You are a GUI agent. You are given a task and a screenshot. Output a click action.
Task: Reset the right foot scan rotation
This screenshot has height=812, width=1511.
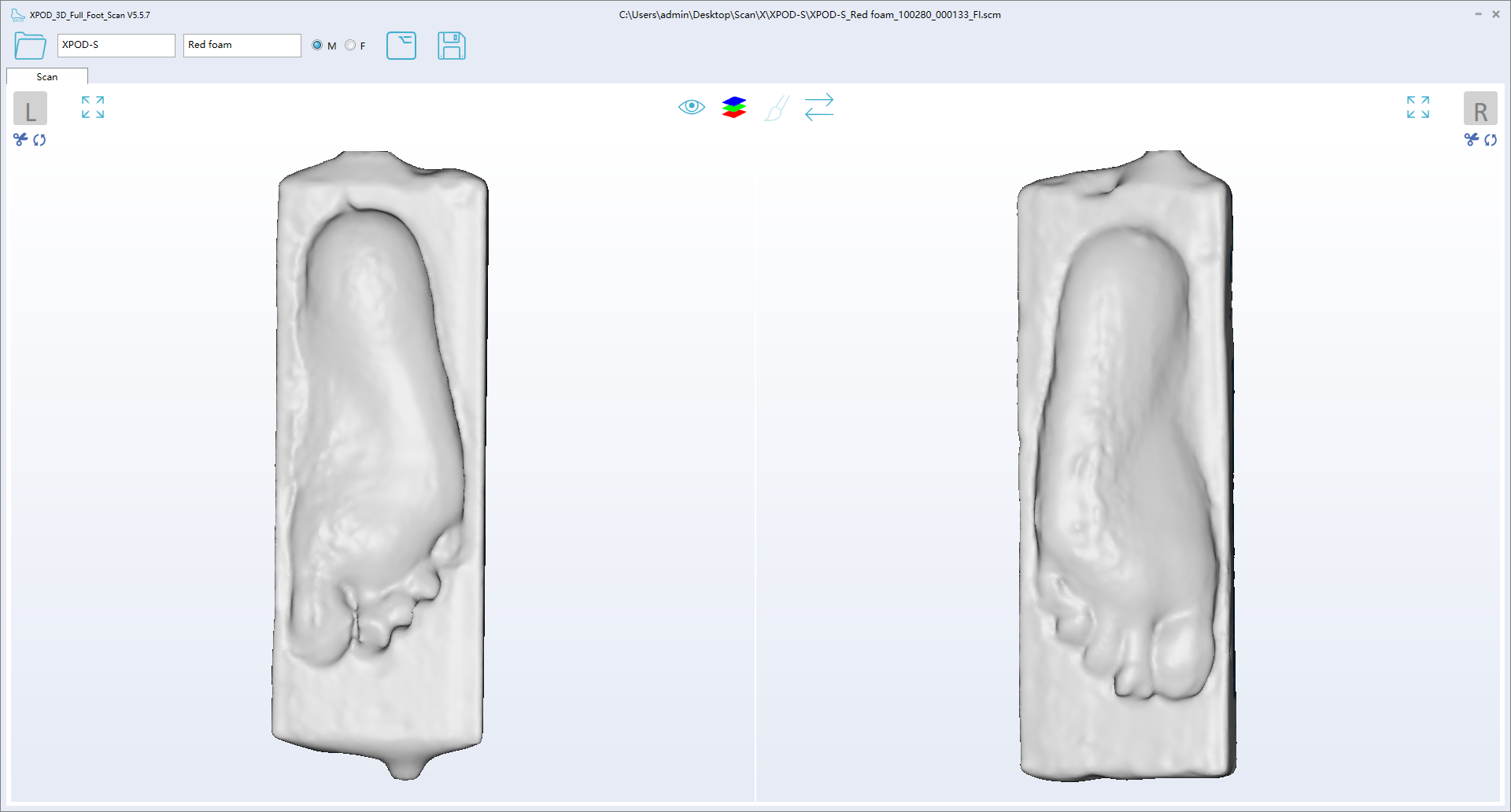point(1491,140)
